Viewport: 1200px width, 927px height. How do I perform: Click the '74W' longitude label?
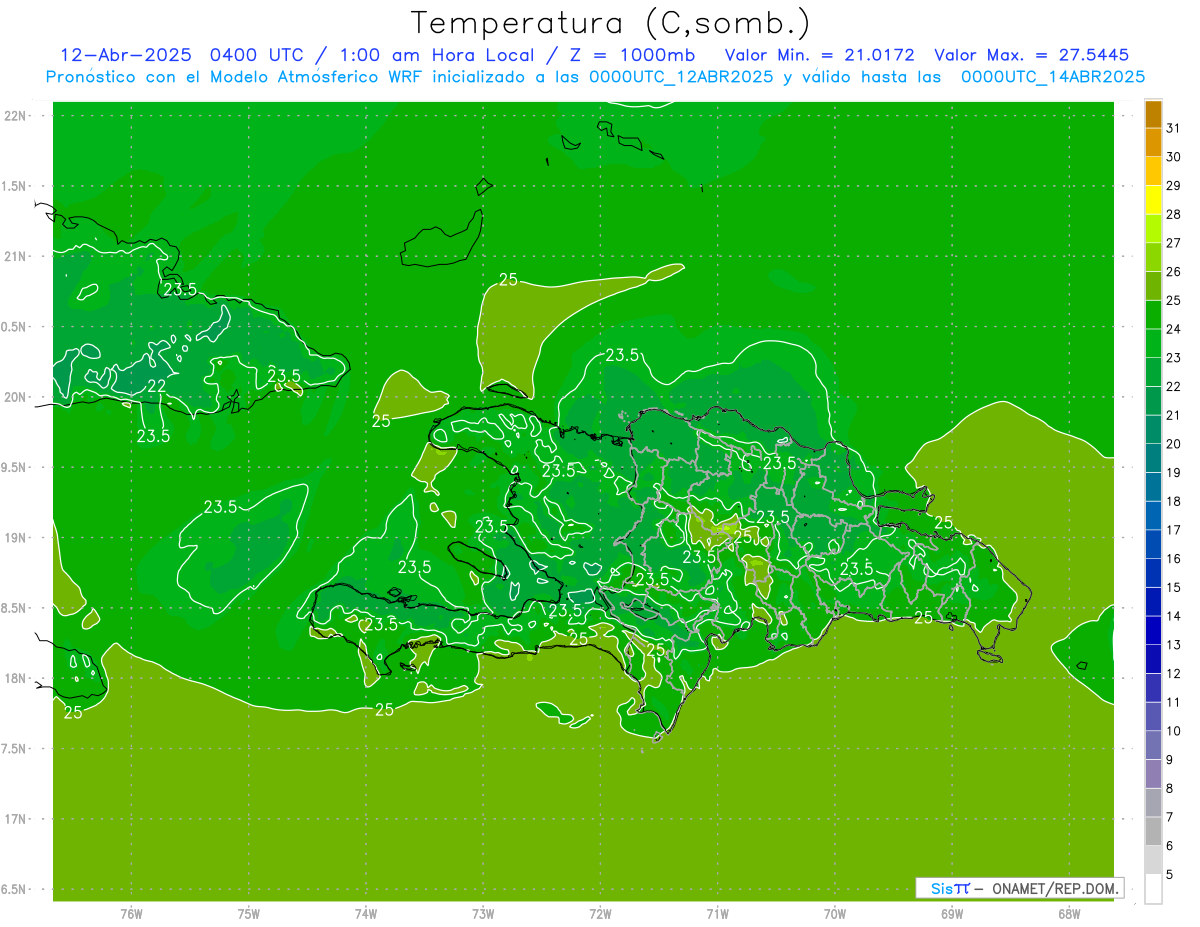click(x=366, y=914)
